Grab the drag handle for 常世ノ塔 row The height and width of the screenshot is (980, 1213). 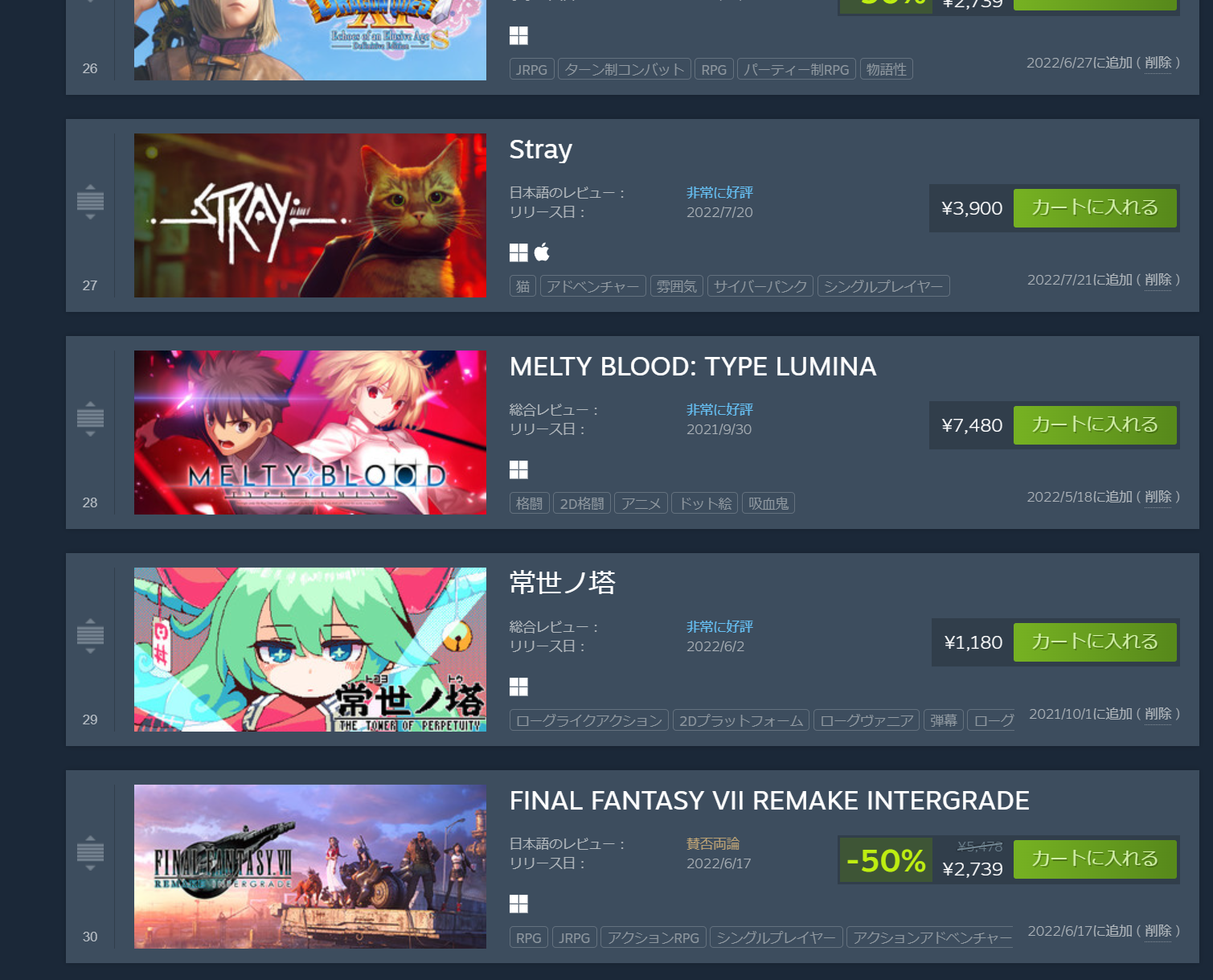[x=90, y=636]
